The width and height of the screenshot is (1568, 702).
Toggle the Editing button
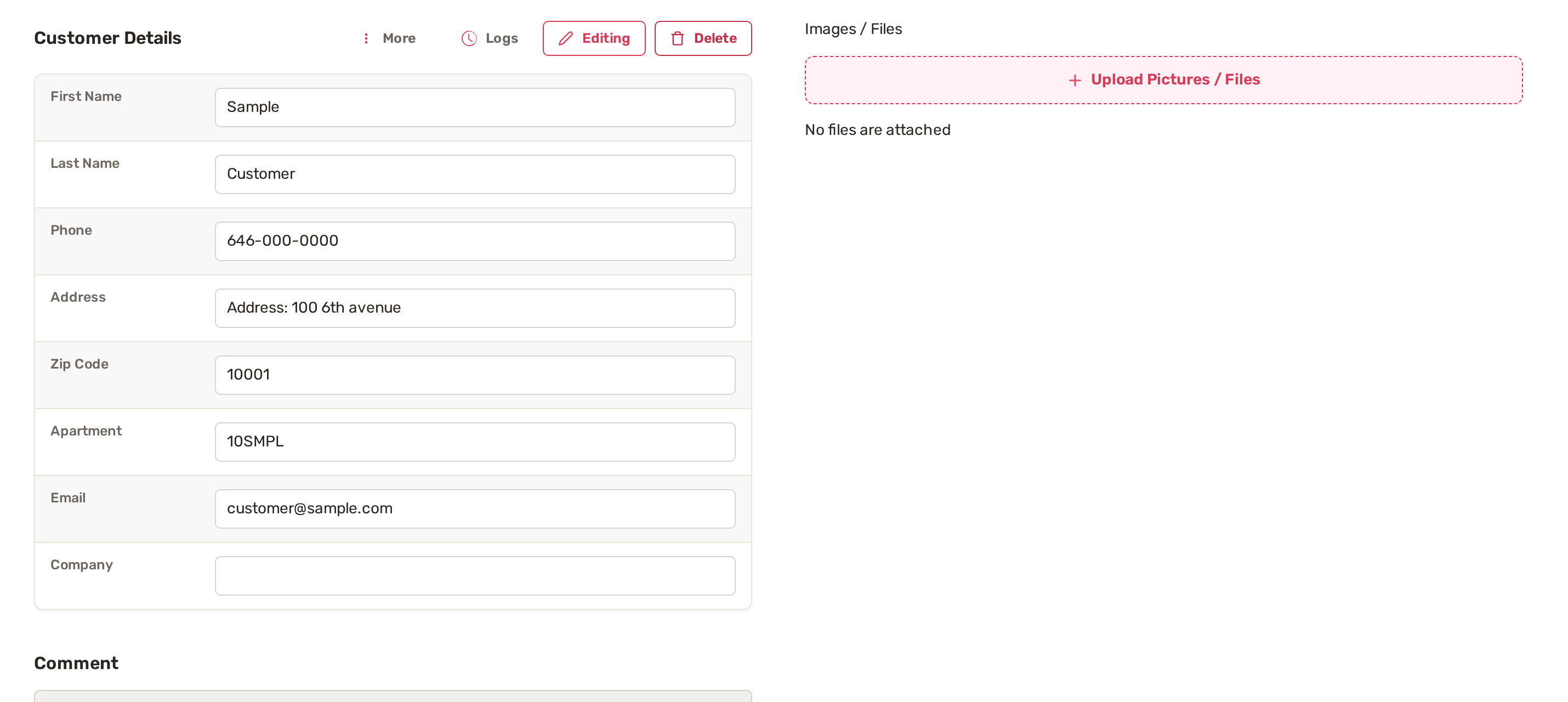(593, 38)
